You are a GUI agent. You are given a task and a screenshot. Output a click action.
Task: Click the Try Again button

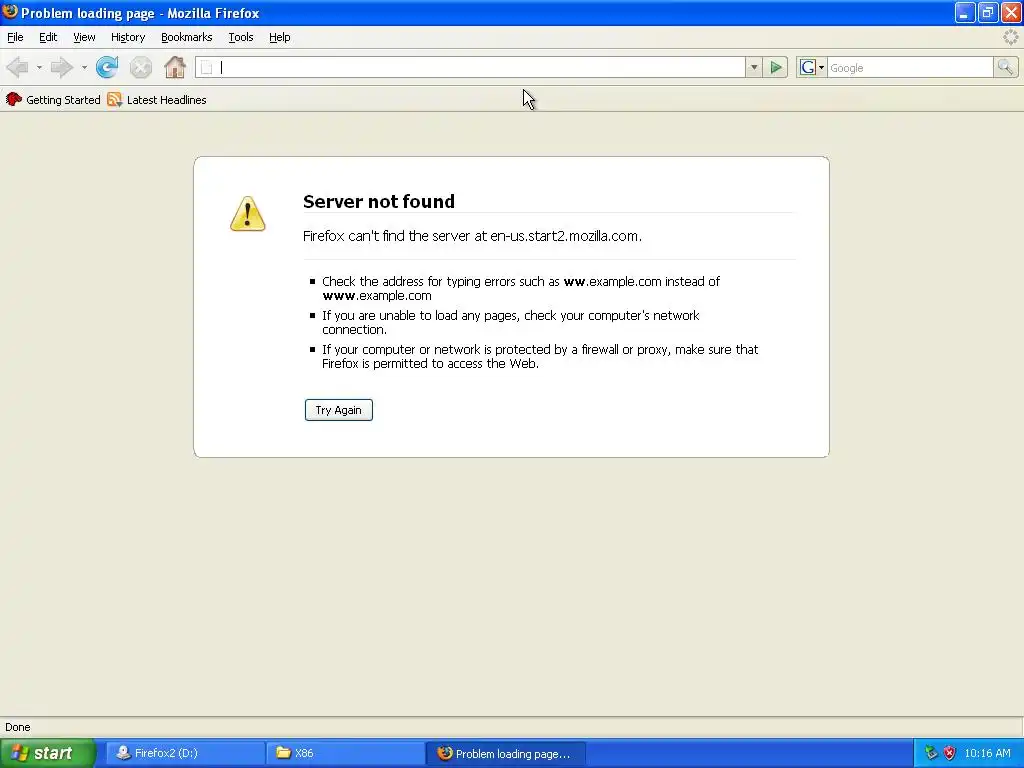tap(338, 410)
